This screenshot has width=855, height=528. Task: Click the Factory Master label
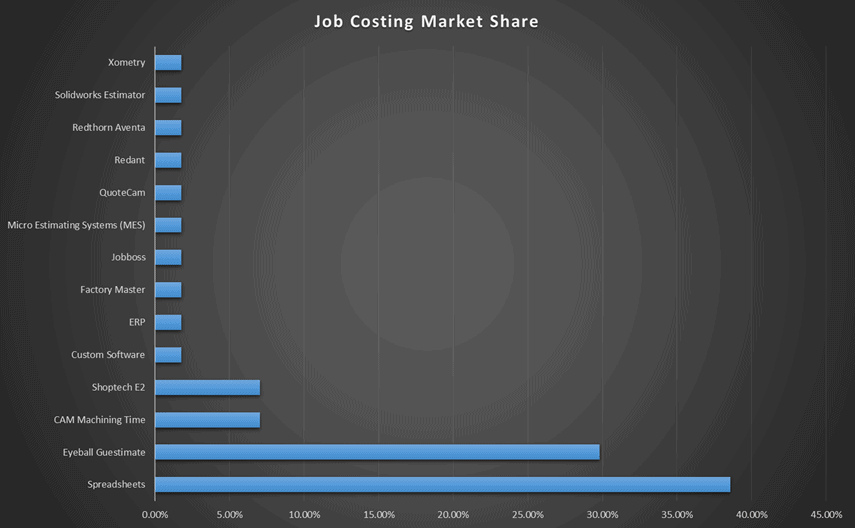click(112, 290)
